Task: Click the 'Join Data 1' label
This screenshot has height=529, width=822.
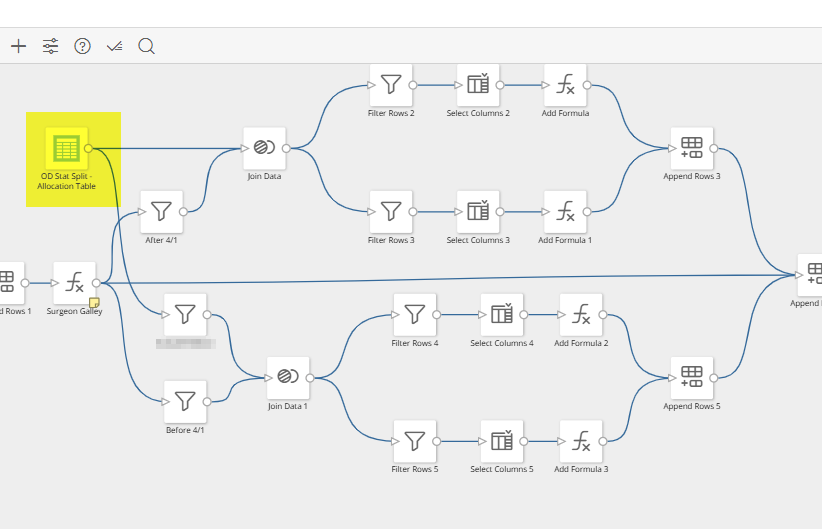Action: pyautogui.click(x=288, y=406)
